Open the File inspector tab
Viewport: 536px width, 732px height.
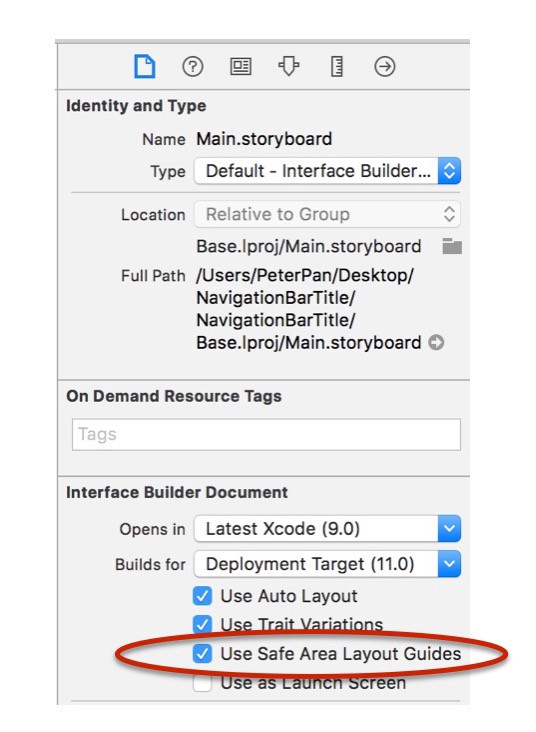tap(144, 66)
